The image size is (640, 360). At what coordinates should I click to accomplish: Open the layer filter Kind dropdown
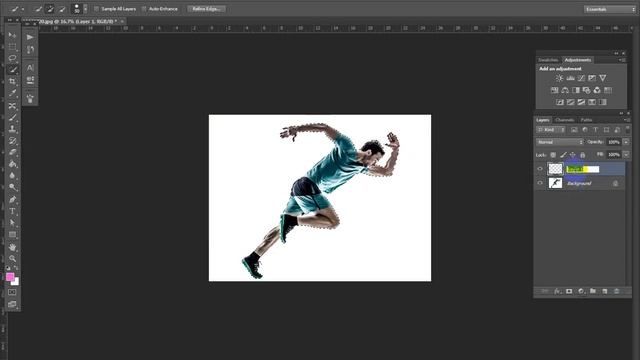pyautogui.click(x=551, y=130)
